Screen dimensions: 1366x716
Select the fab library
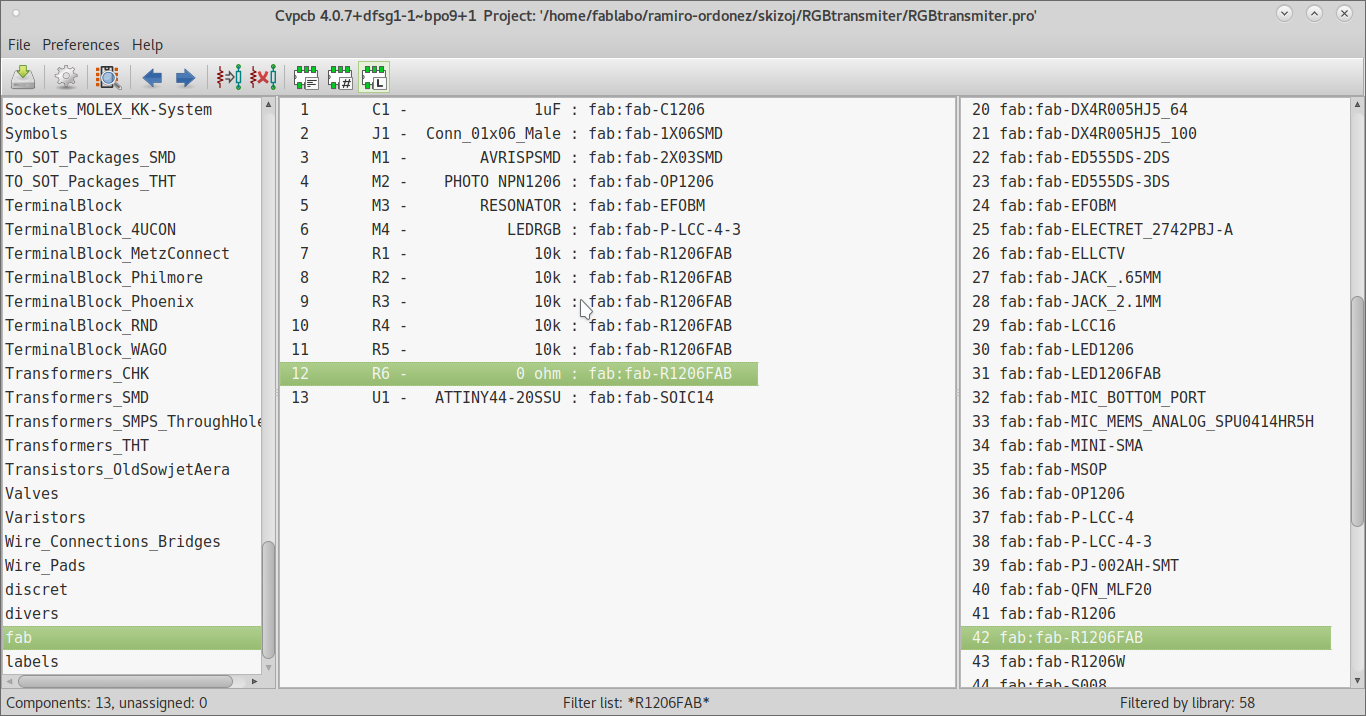131,637
